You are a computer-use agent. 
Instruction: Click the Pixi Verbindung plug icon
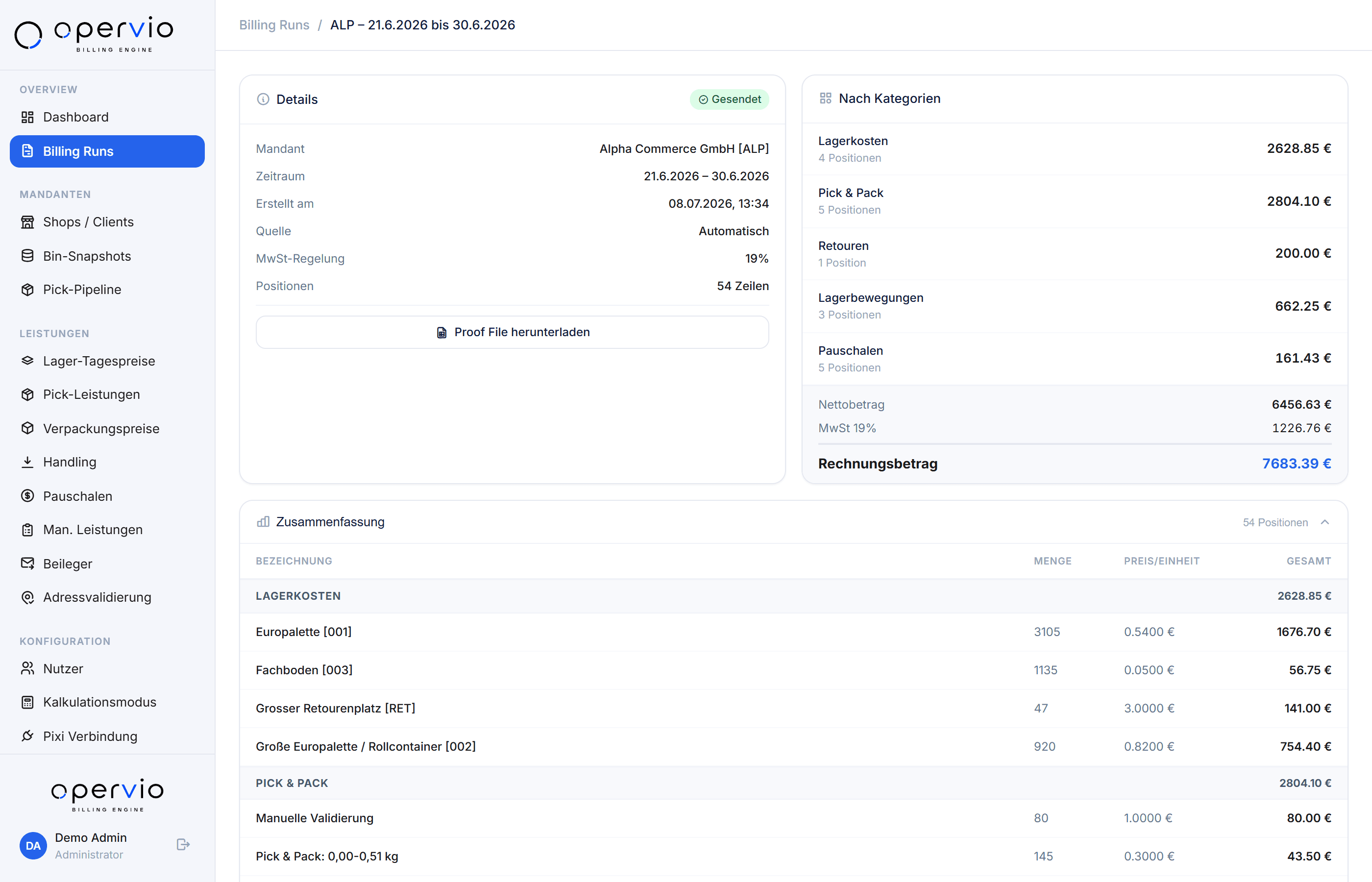pos(27,736)
